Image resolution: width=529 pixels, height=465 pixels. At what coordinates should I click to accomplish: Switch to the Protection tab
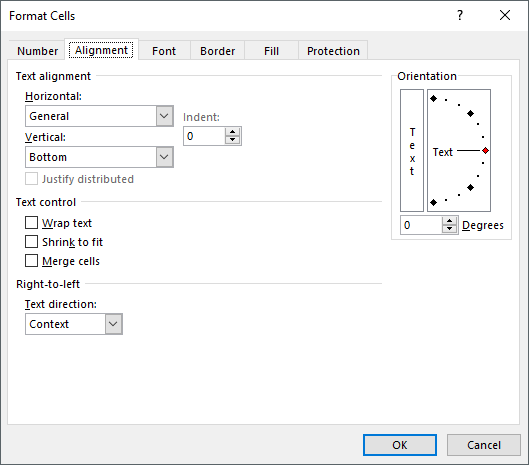coord(333,51)
